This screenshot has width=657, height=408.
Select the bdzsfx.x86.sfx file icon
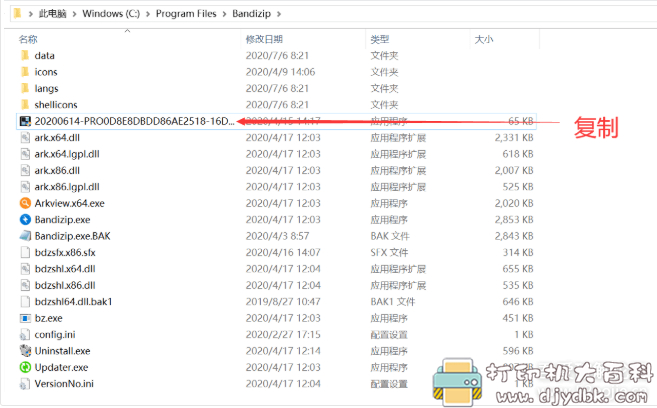pyautogui.click(x=25, y=253)
